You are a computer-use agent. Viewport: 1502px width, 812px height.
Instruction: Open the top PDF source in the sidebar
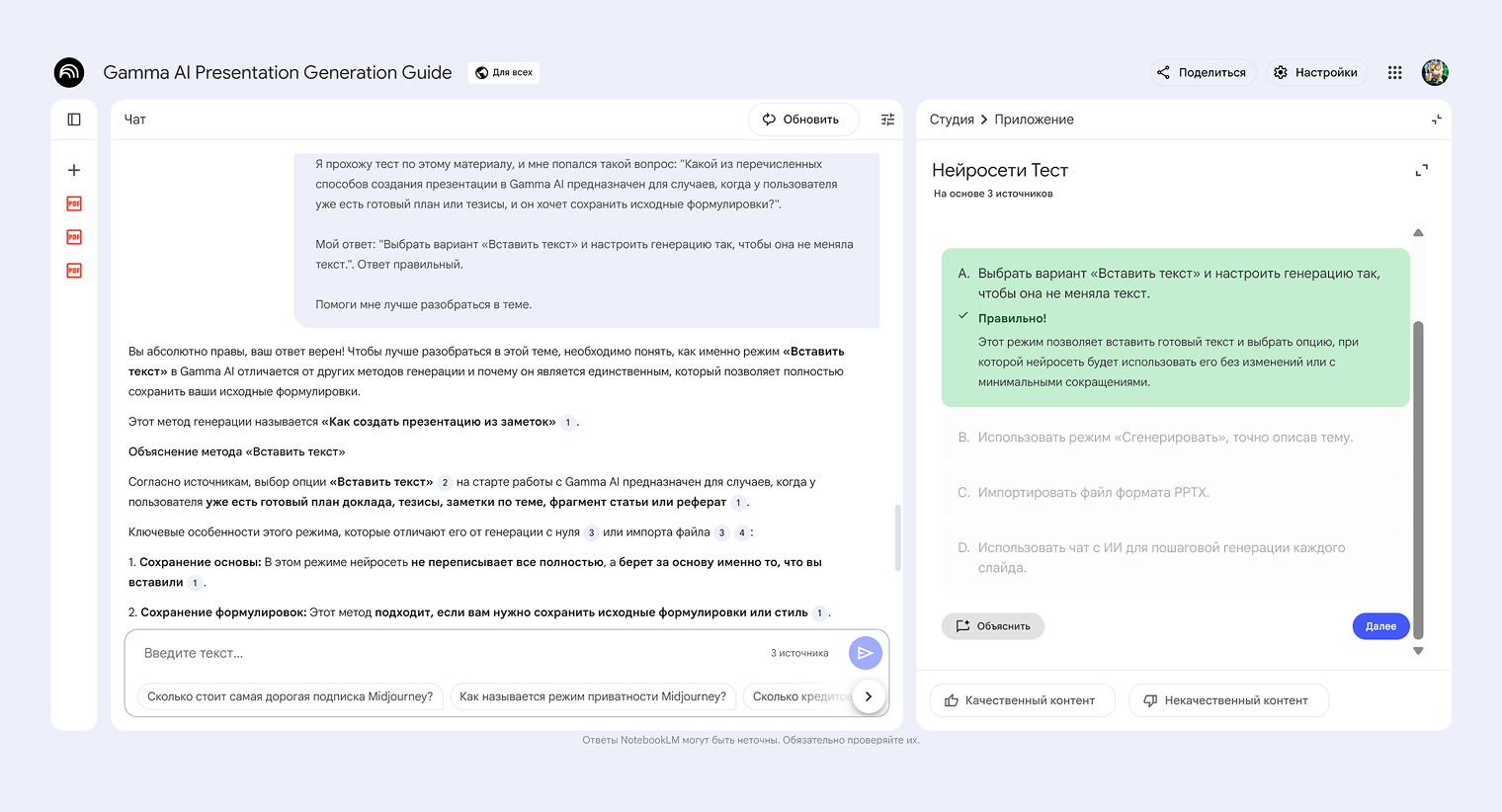coord(74,203)
